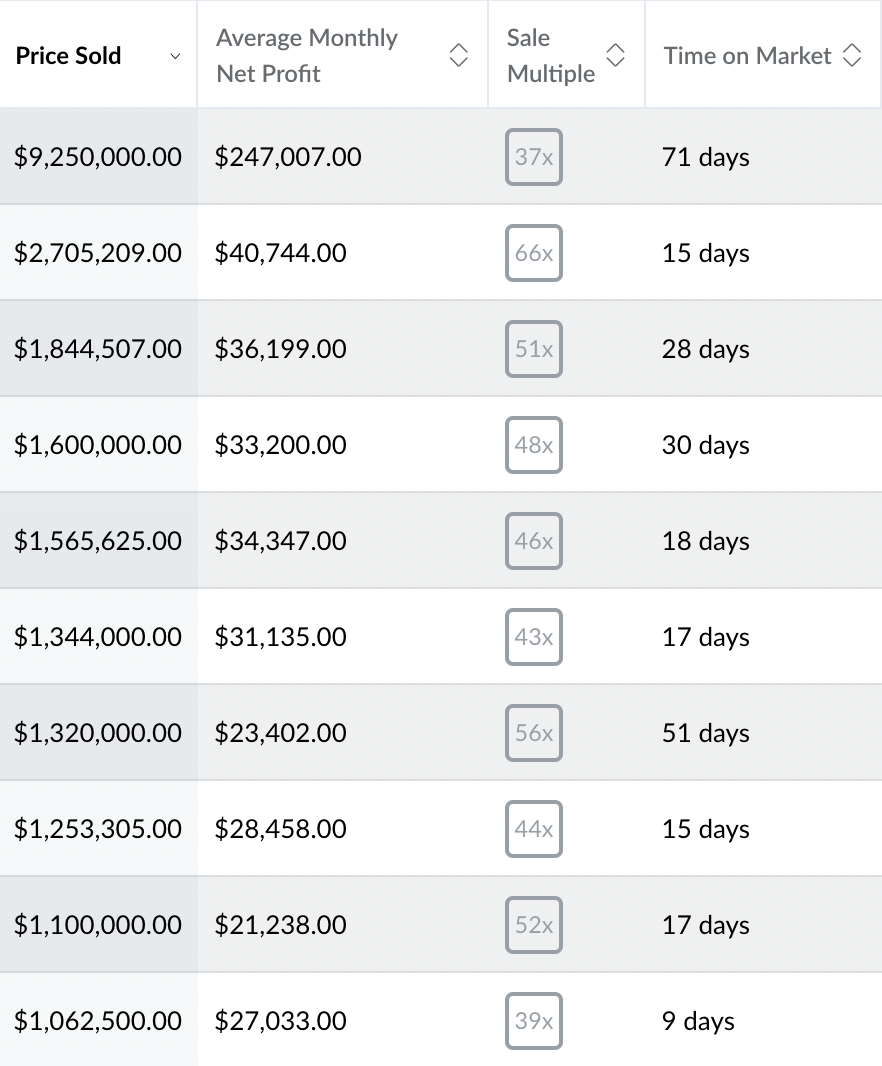Screen dimensions: 882x1066
Task: Sort by the Price Sold header
Action: point(69,56)
